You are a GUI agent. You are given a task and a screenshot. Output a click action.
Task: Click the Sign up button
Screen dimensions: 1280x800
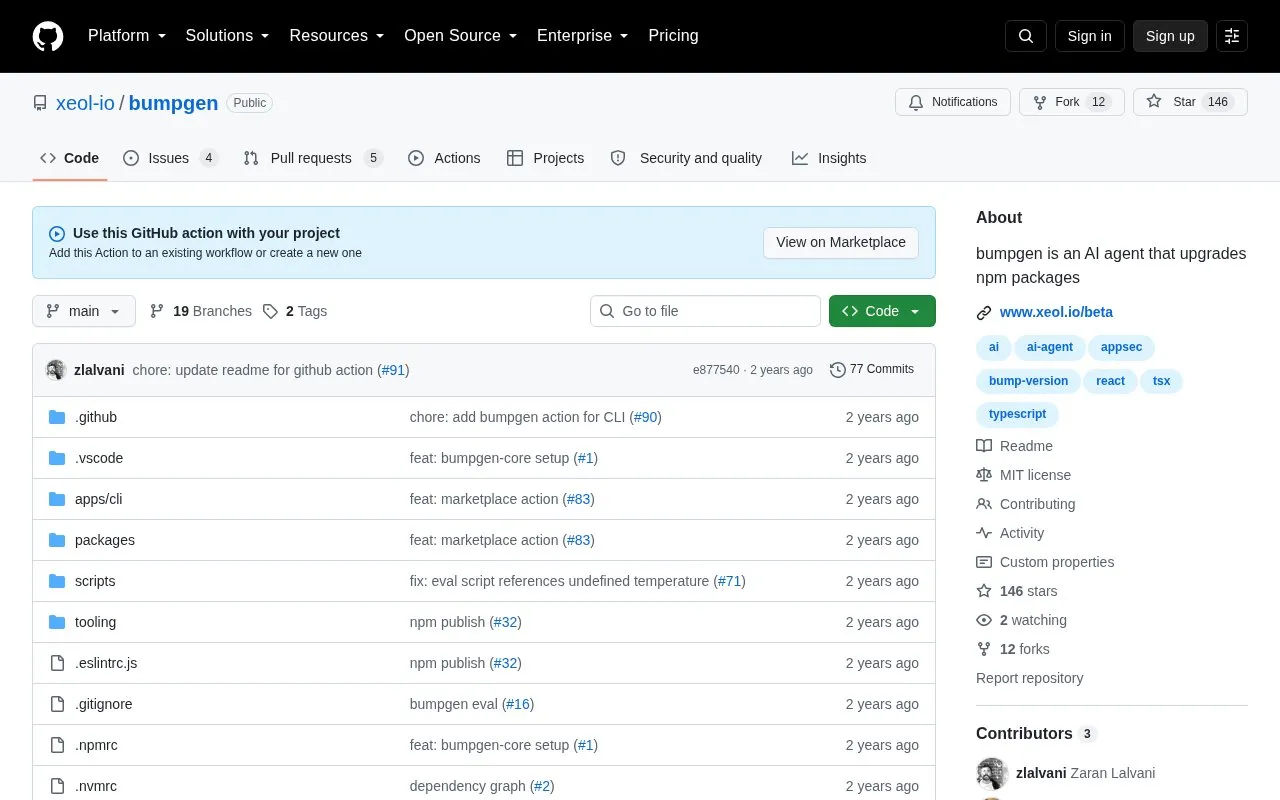1170,36
